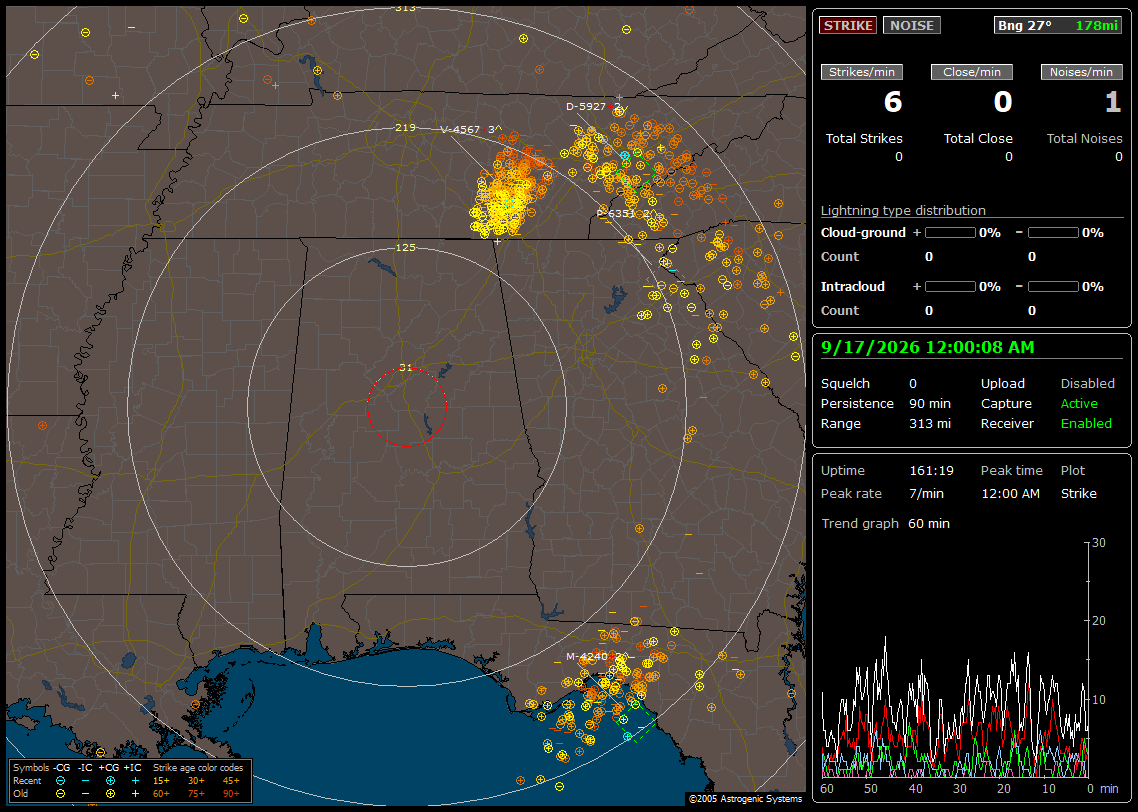Click storm cell label D-6351
Viewport: 1138px width, 812px height.
coord(616,213)
